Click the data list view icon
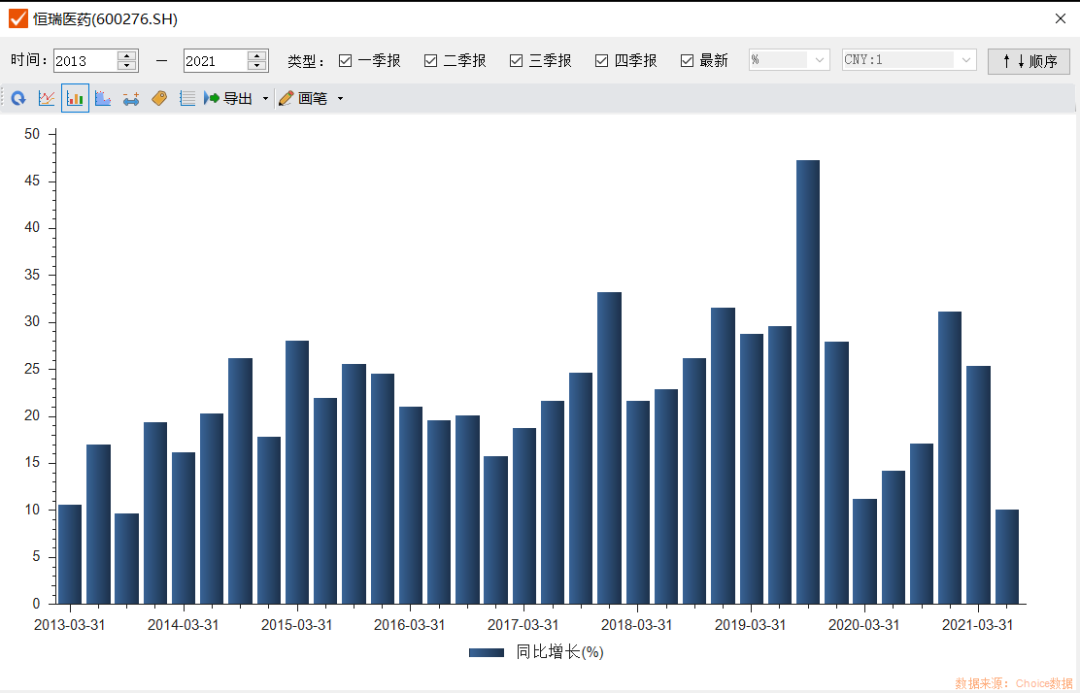This screenshot has width=1080, height=693. [187, 98]
